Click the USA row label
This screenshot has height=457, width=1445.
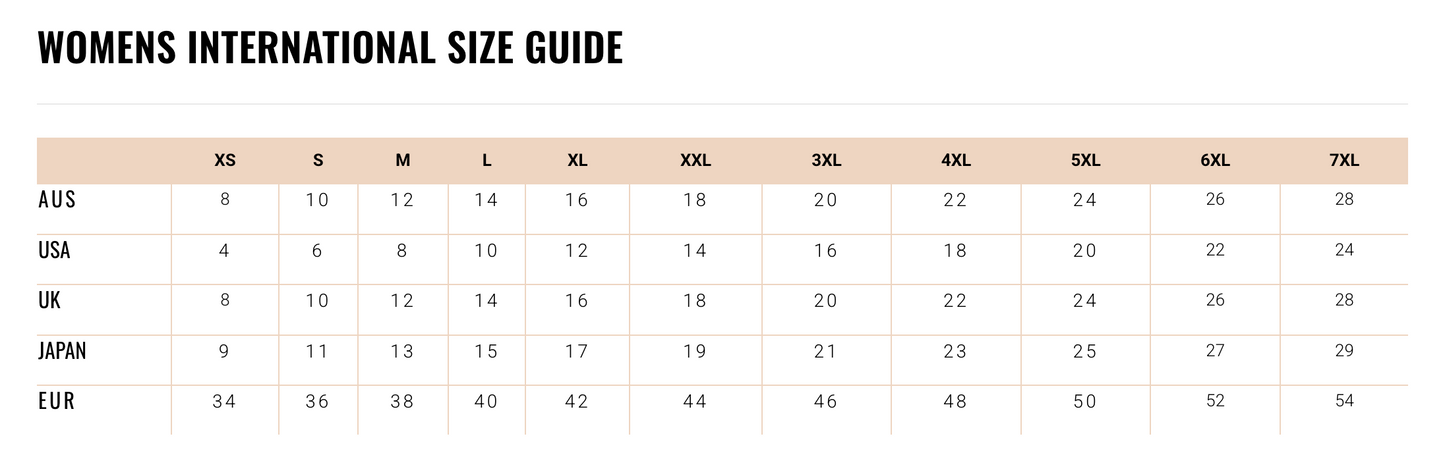pos(54,250)
